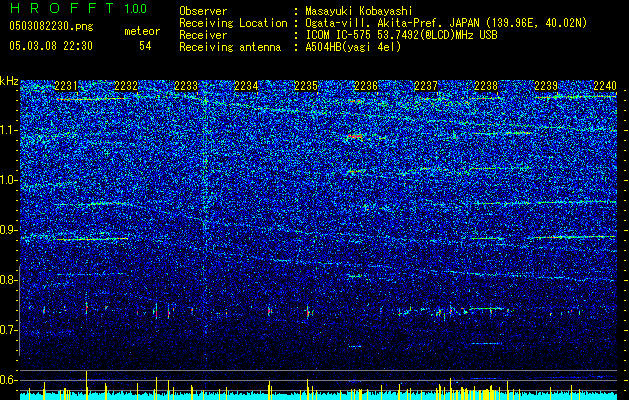Click the 1.0.0 version number
The image size is (629, 400).
point(135,9)
